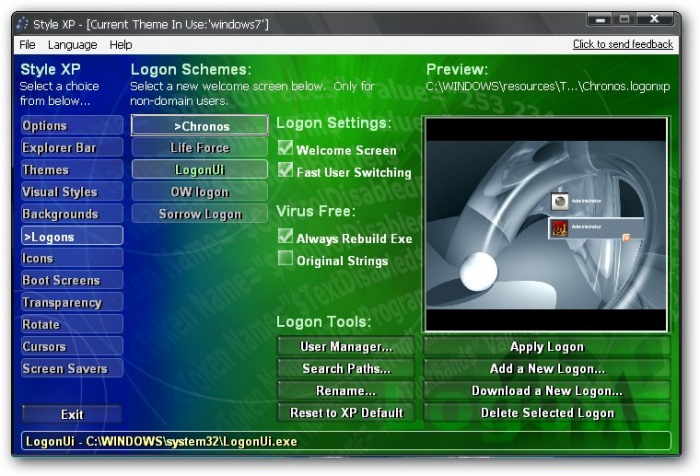
Task: Click Add a New Logon
Action: 547,369
